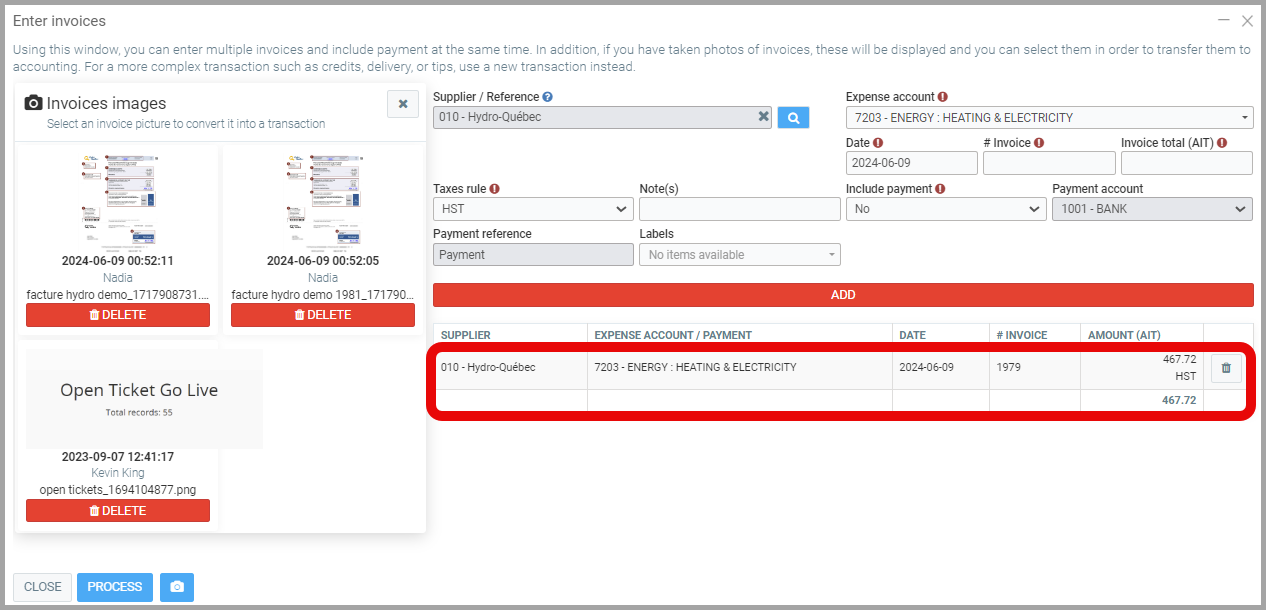Click the supplier search magnifier button
This screenshot has width=1266, height=610.
793,118
